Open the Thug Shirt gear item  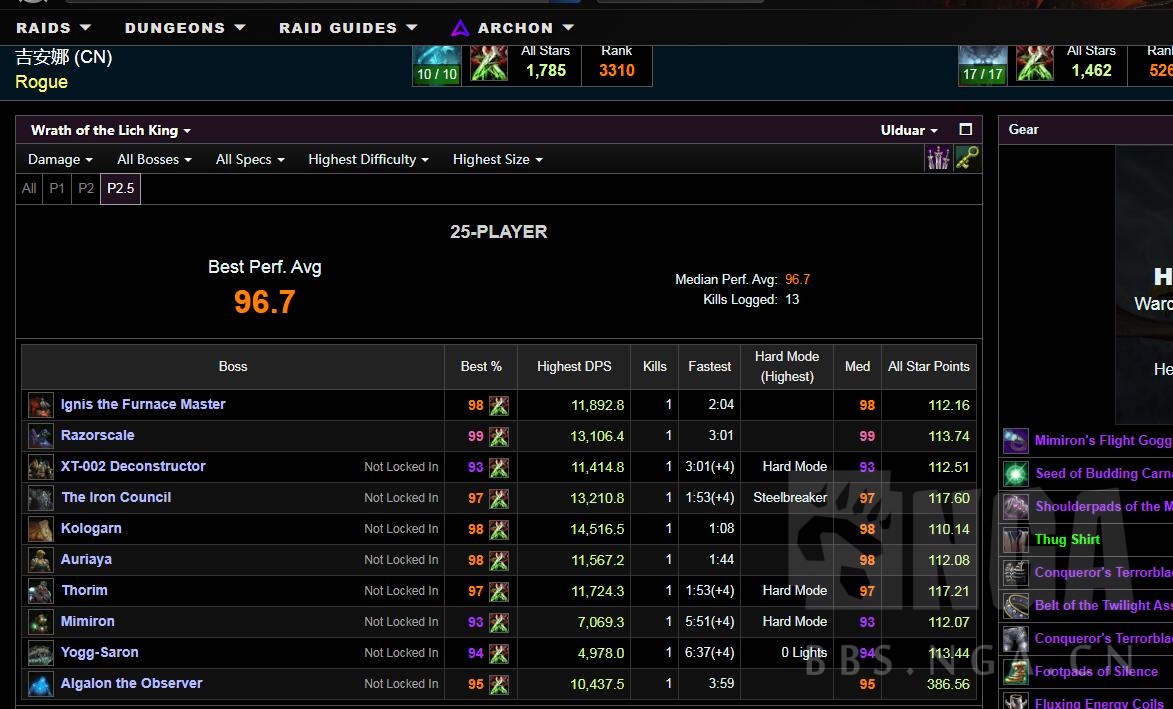click(1067, 539)
